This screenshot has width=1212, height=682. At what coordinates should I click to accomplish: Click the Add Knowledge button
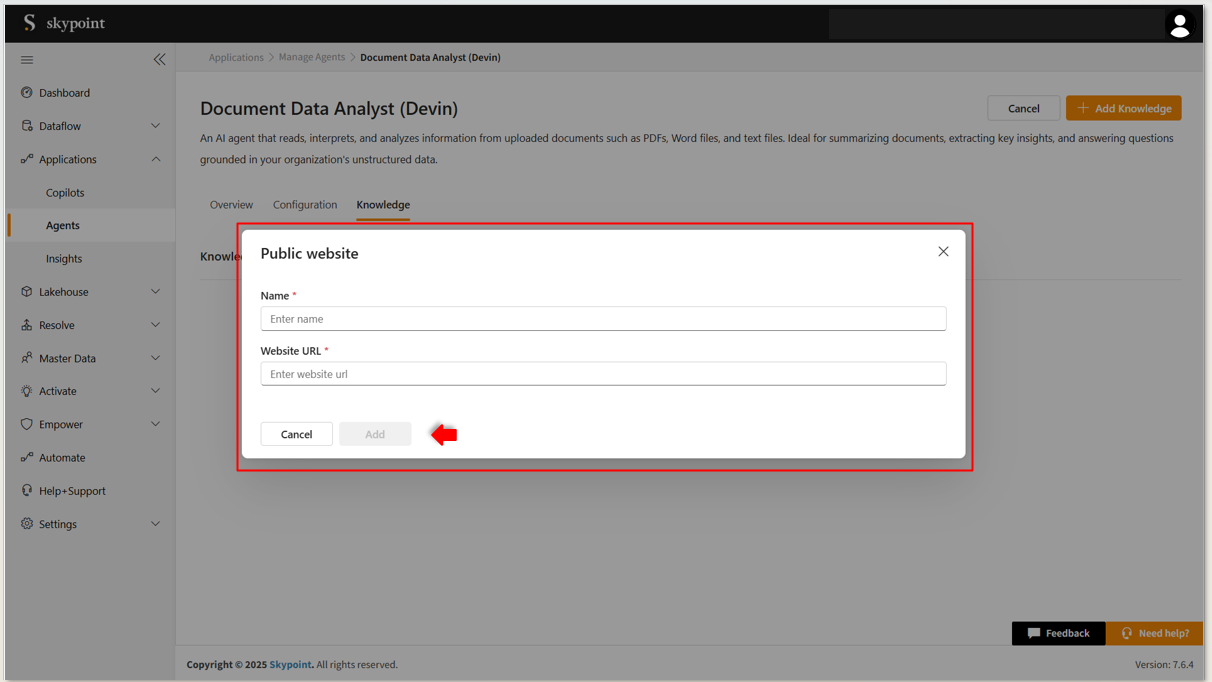1123,108
